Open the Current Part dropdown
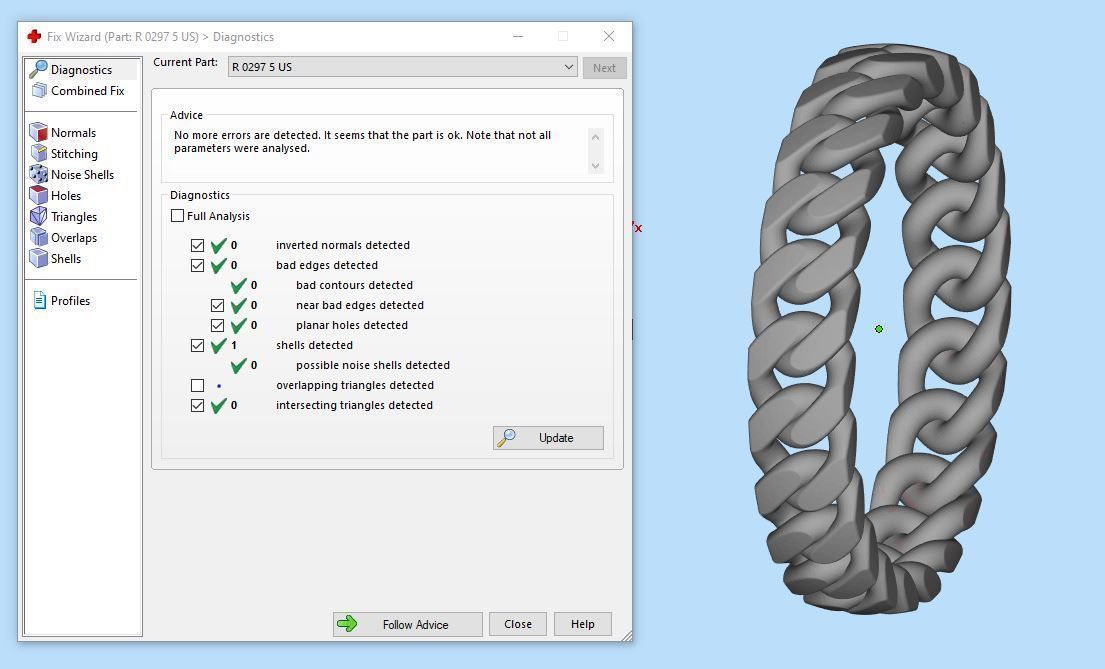The width and height of the screenshot is (1105, 669). point(402,67)
